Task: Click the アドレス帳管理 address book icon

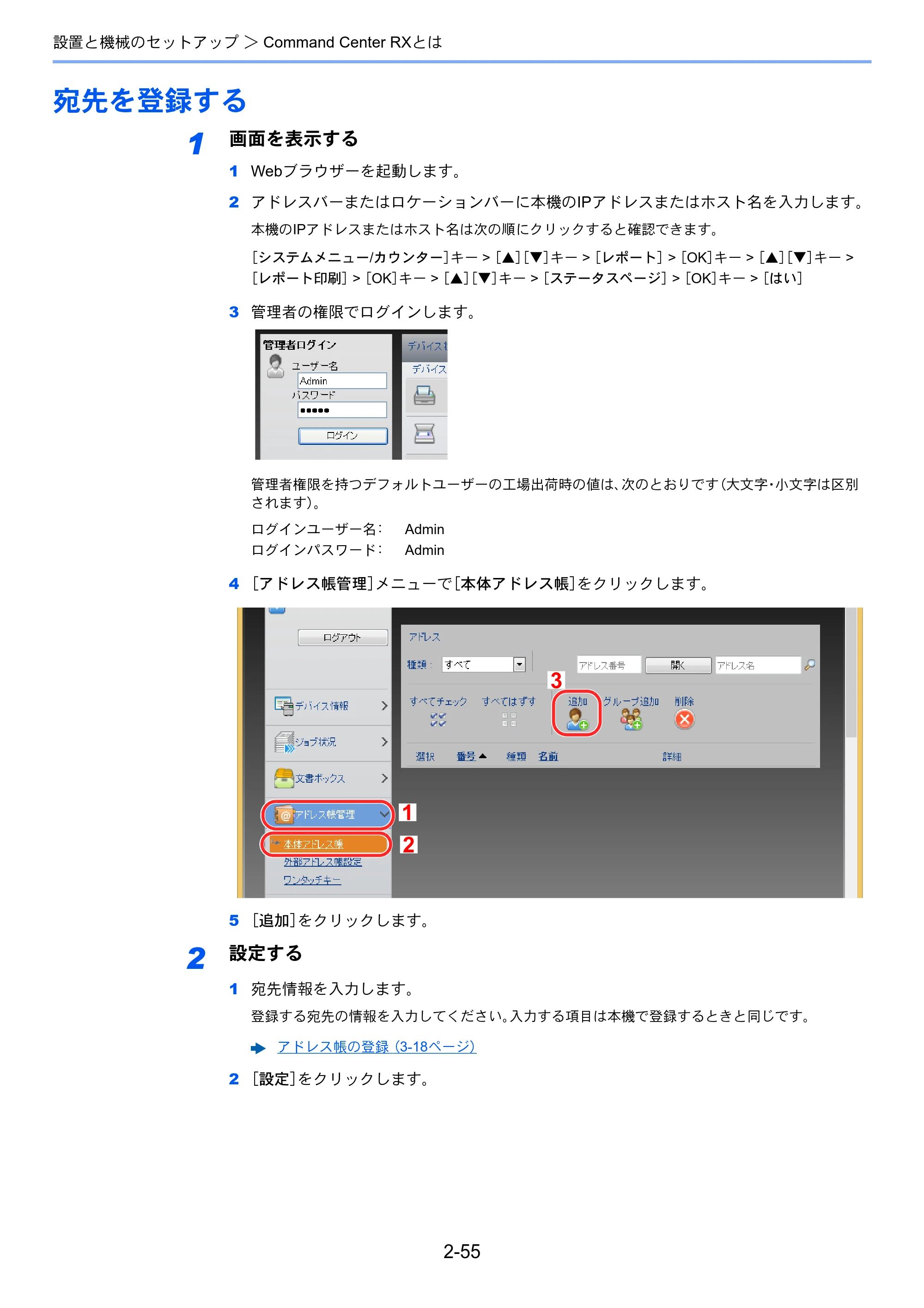Action: coord(284,815)
